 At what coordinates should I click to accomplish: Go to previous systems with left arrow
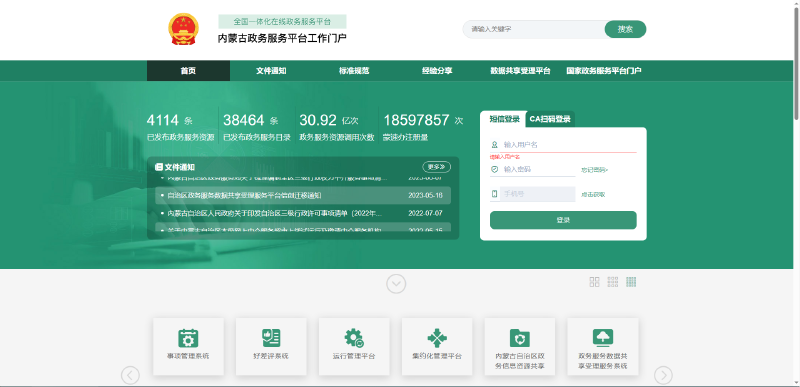point(130,376)
